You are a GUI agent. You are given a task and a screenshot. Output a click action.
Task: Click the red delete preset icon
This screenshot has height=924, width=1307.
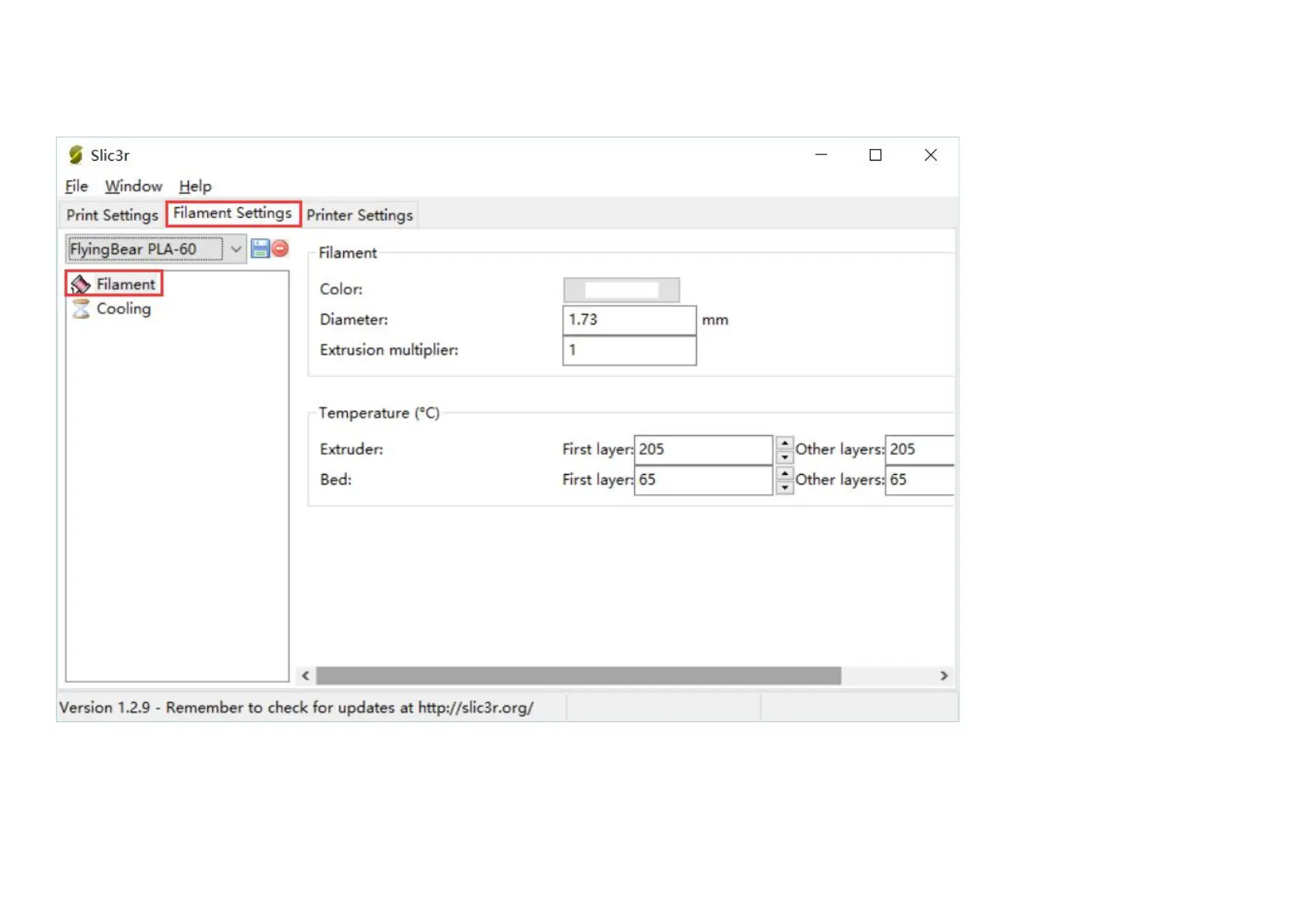point(280,248)
